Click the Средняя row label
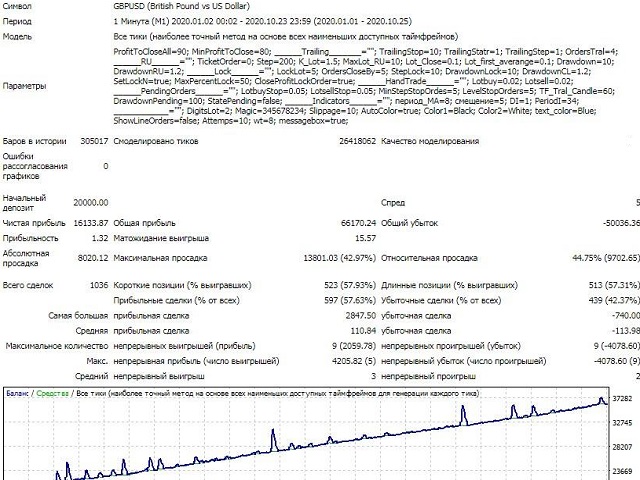 pos(92,331)
